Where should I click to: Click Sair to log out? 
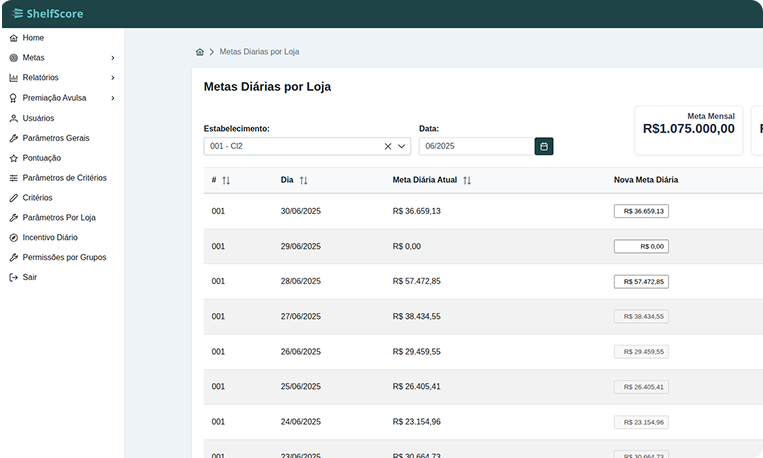tap(29, 277)
